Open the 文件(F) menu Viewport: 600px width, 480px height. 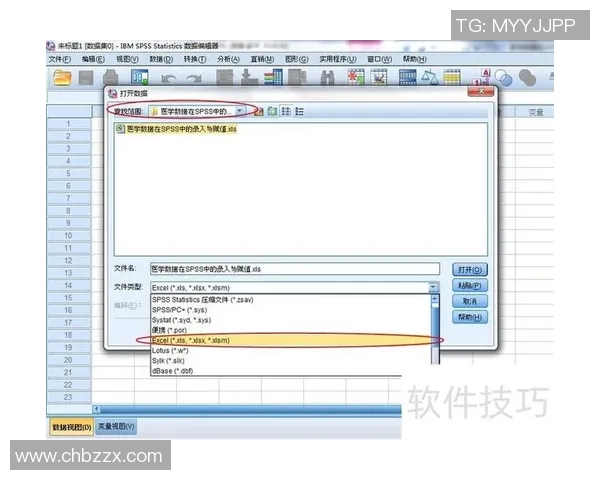(60, 59)
